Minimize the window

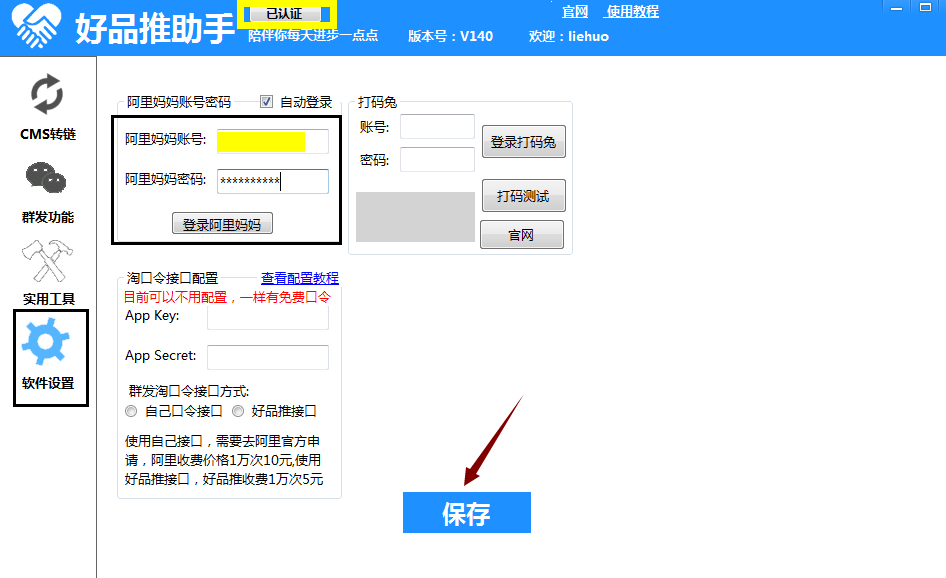click(897, 8)
